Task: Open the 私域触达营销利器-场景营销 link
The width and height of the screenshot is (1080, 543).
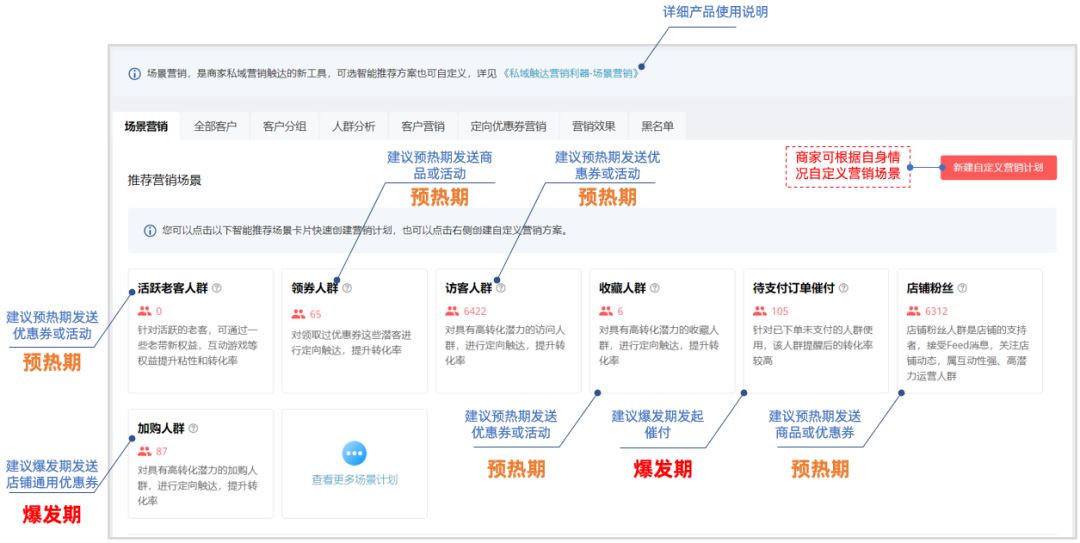Action: point(571,74)
